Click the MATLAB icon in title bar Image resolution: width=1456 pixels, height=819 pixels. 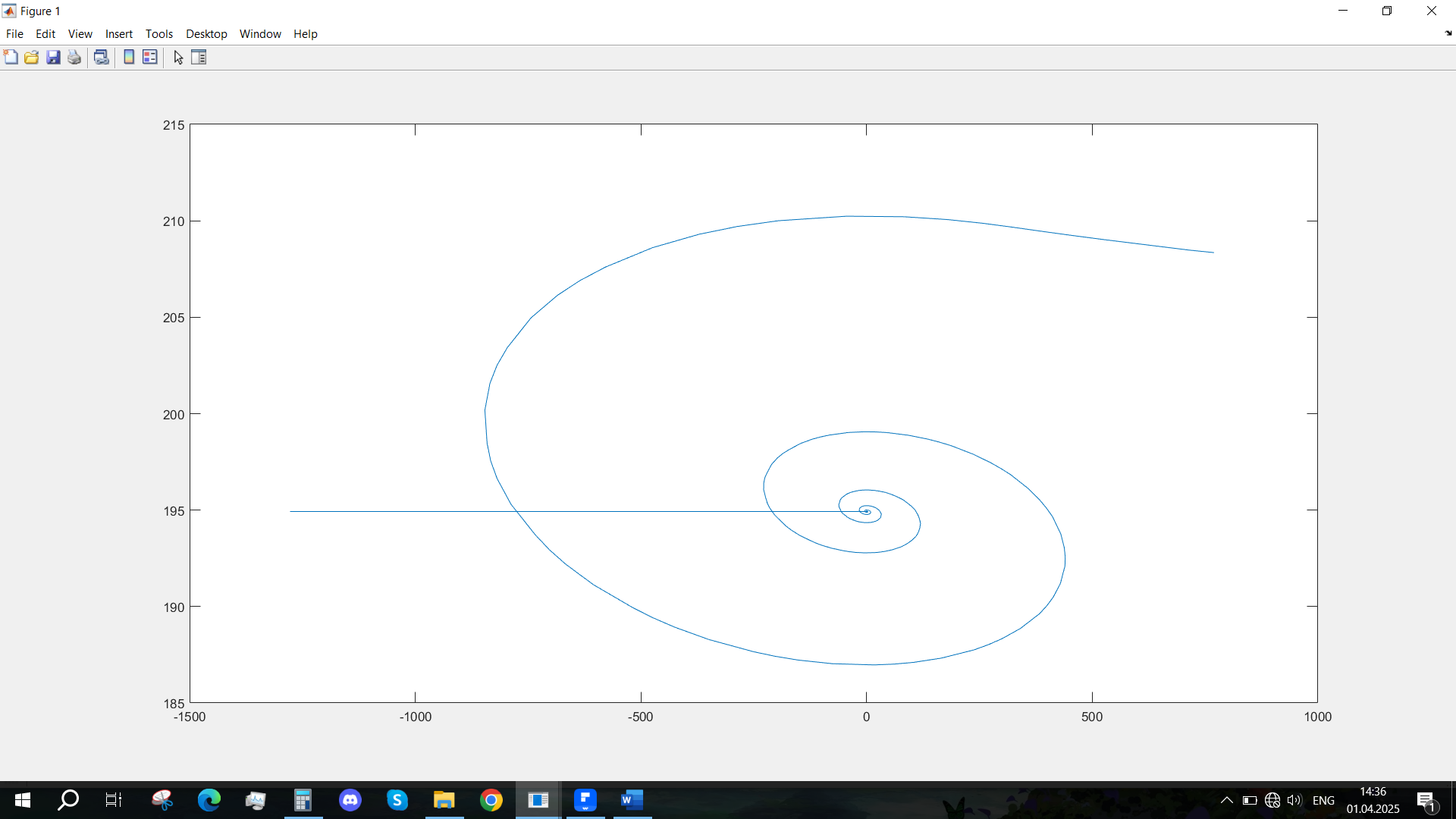pyautogui.click(x=9, y=11)
